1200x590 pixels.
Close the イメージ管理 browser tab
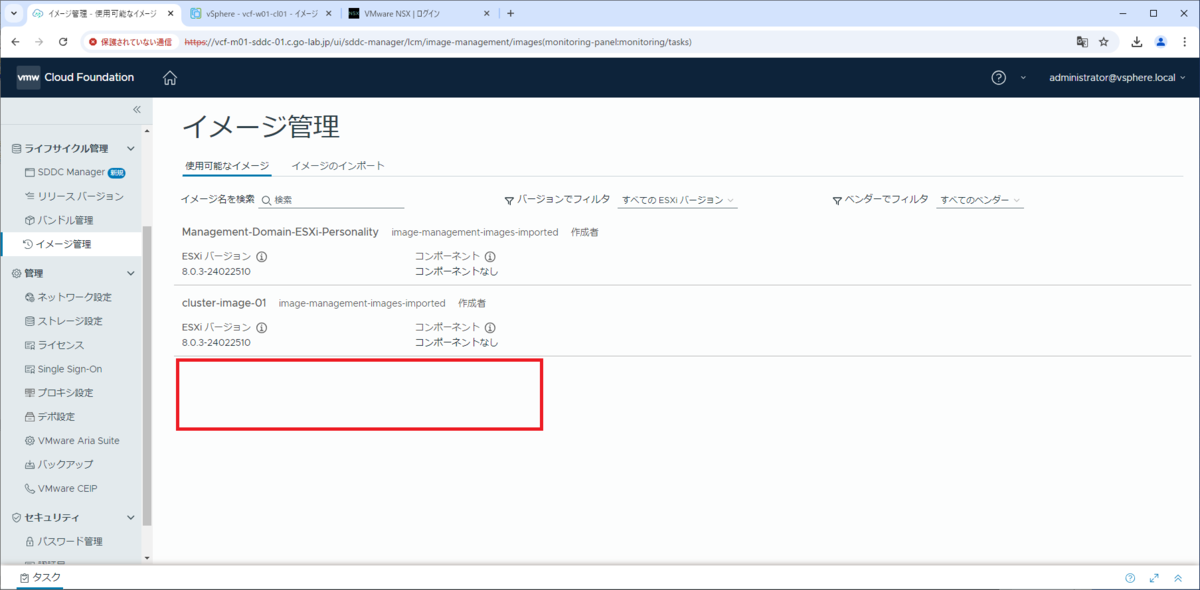(x=171, y=14)
